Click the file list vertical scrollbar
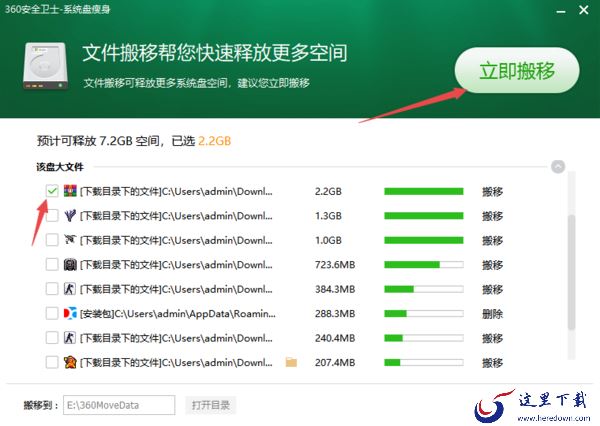The image size is (600, 426). (571, 272)
